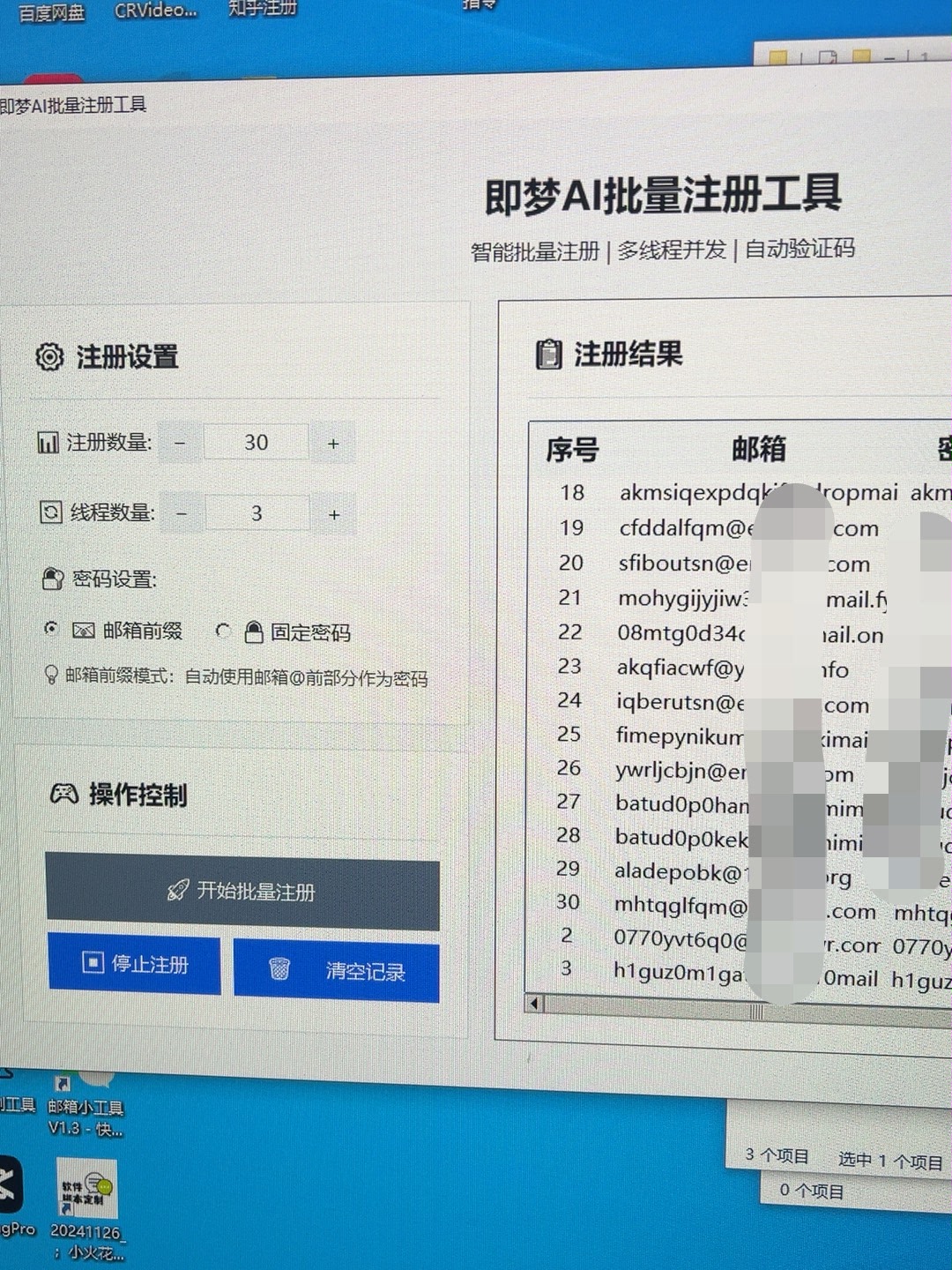Image resolution: width=952 pixels, height=1270 pixels.
Task: Select the 邮箱前缀 password radio option
Action: click(52, 628)
